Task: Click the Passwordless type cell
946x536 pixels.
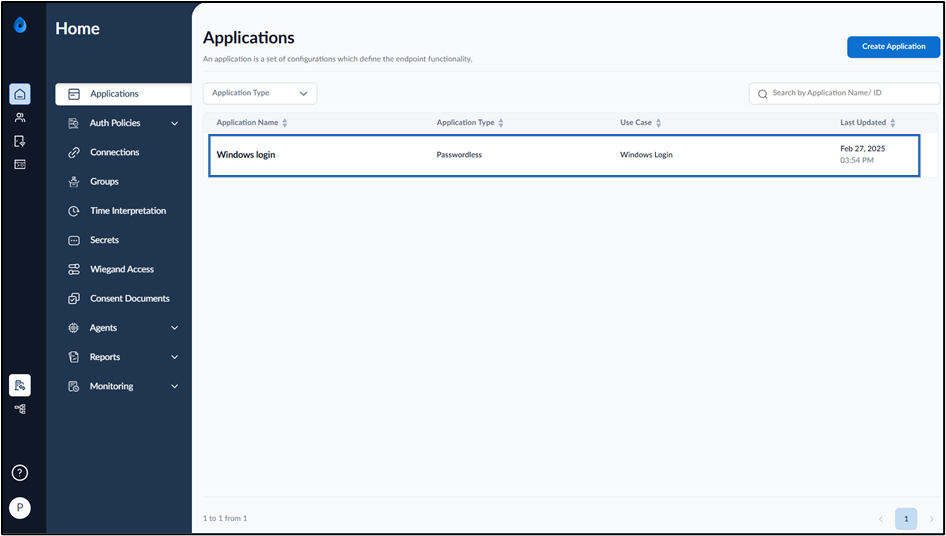Action: tap(459, 155)
